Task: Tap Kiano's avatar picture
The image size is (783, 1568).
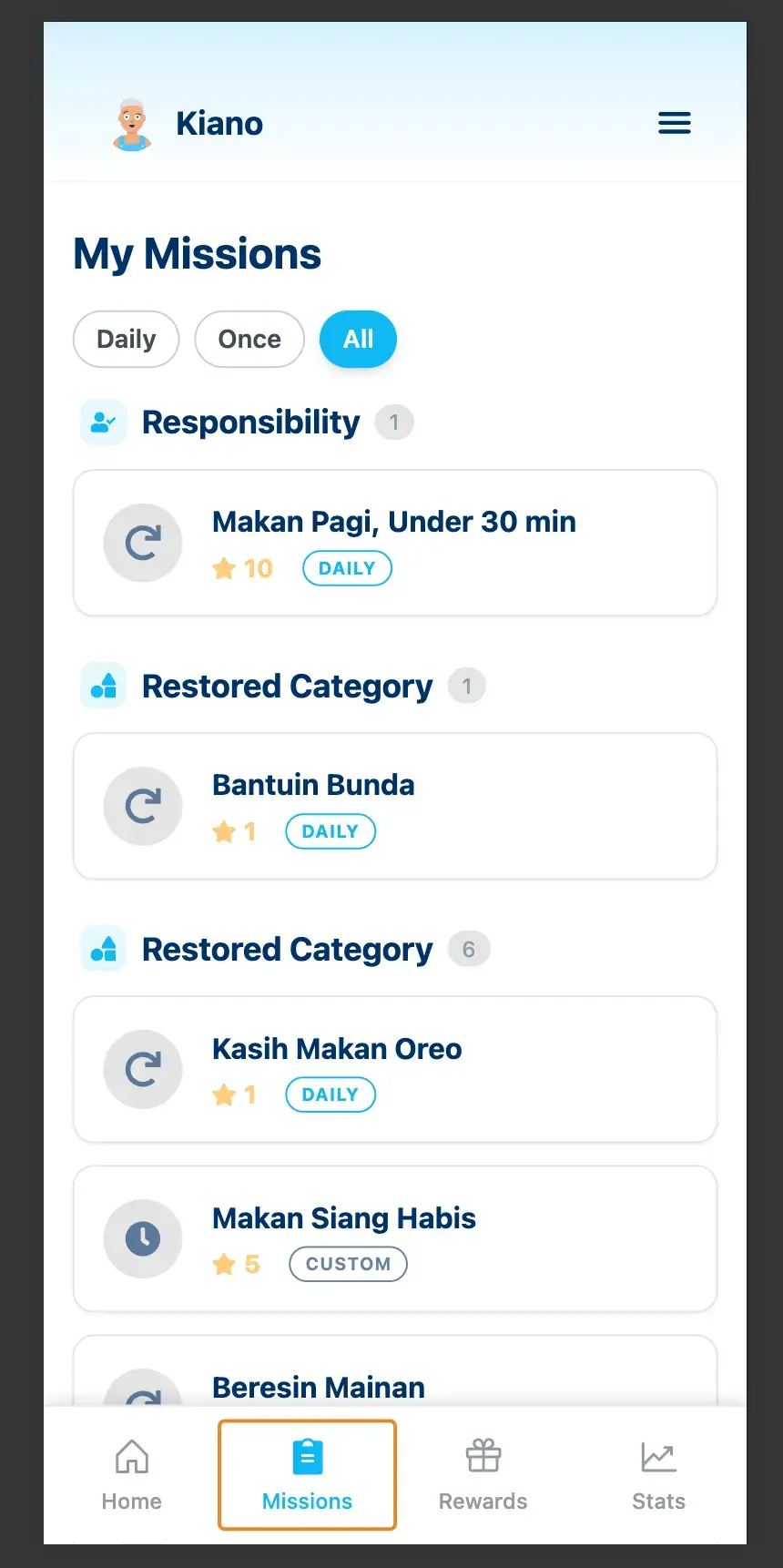Action: click(x=133, y=124)
